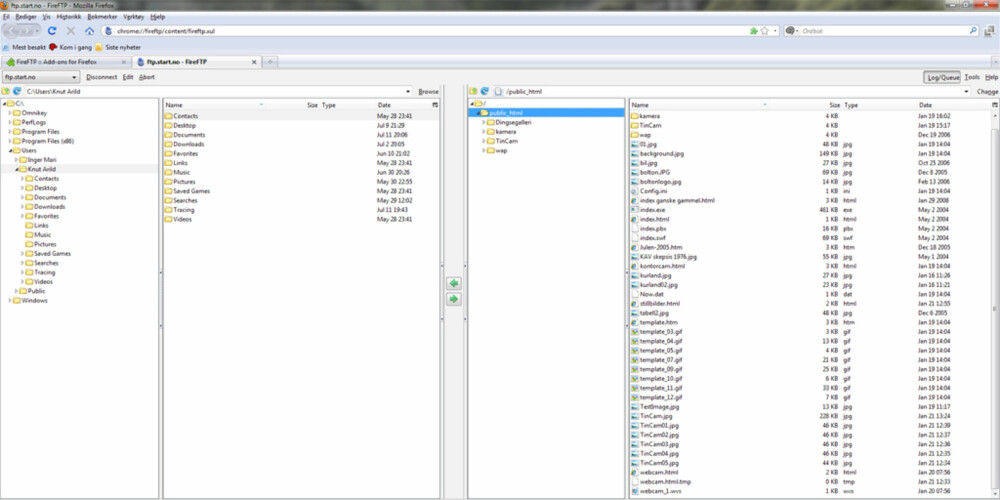
Task: Switch to FireFTP Add-ons for Firefox tab
Action: 65,62
